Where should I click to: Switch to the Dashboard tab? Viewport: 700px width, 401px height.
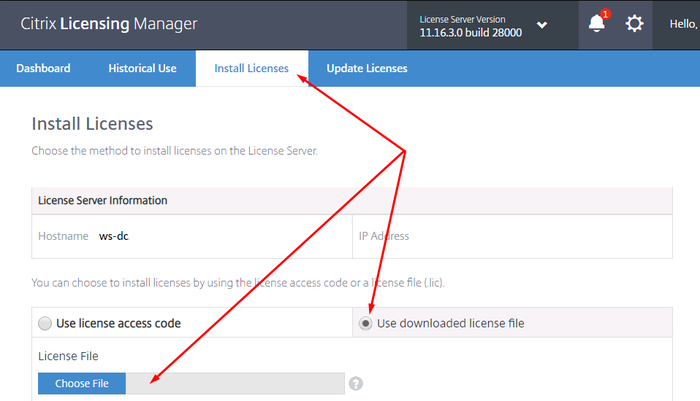43,68
